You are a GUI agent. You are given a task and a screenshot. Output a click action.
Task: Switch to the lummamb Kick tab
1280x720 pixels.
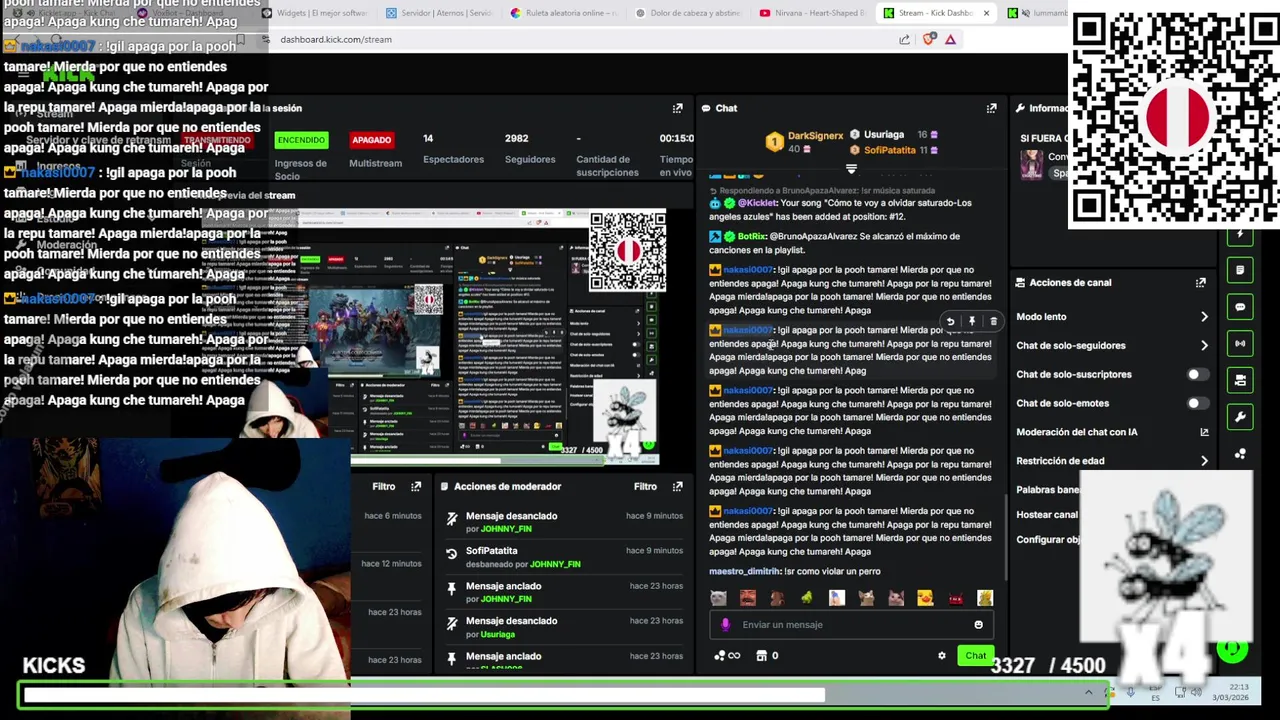(1035, 13)
